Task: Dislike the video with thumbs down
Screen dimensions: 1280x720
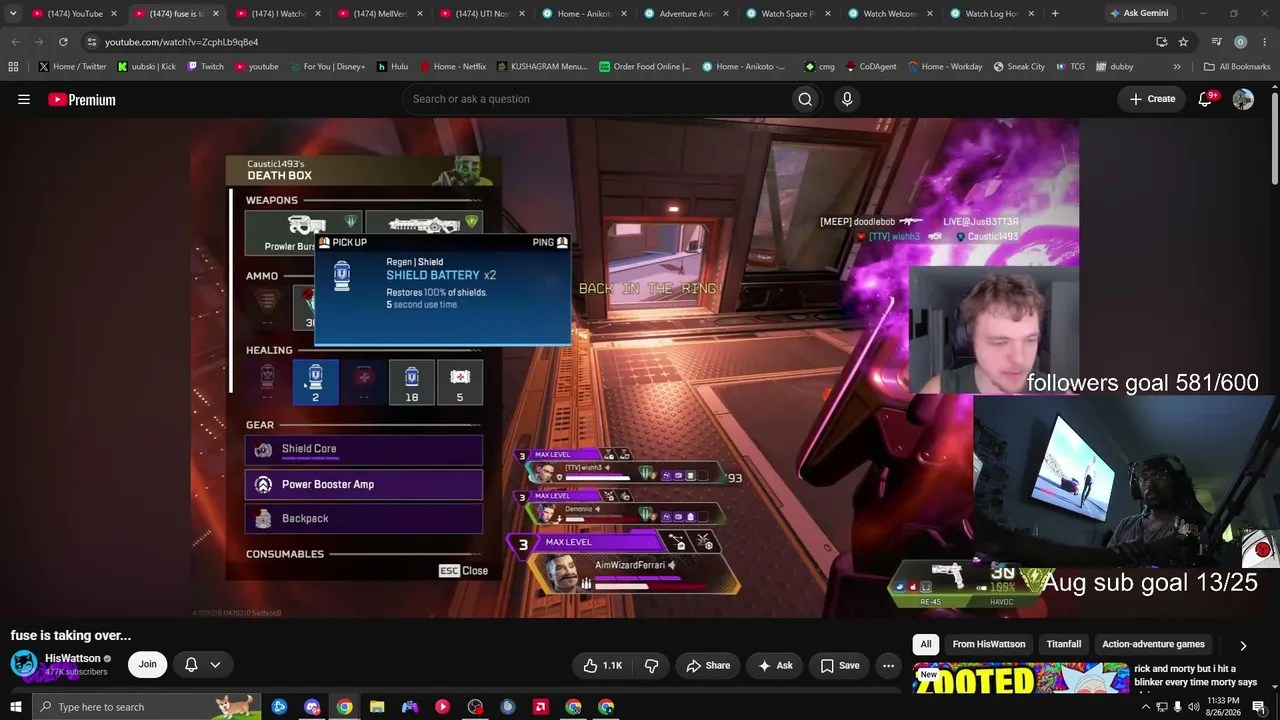Action: [x=651, y=665]
